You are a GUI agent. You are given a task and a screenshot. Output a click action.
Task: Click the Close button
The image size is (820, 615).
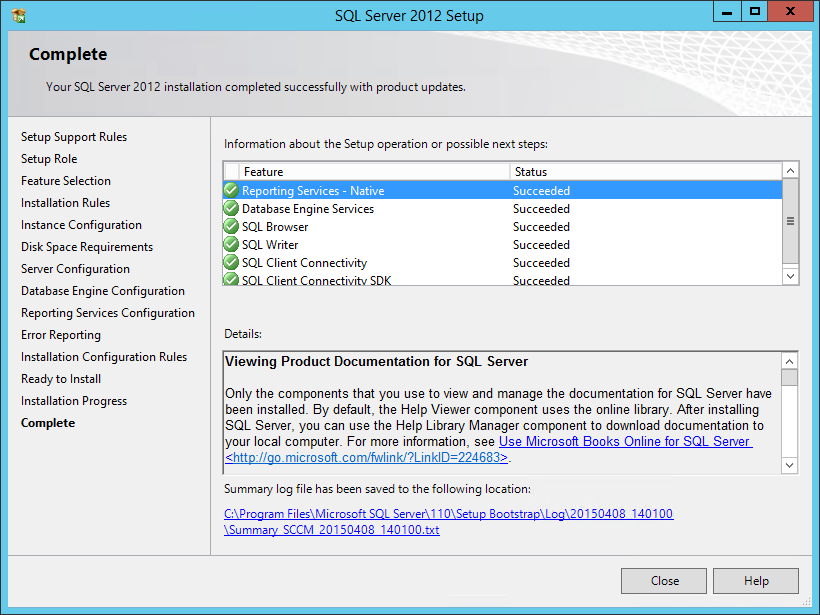pyautogui.click(x=664, y=581)
